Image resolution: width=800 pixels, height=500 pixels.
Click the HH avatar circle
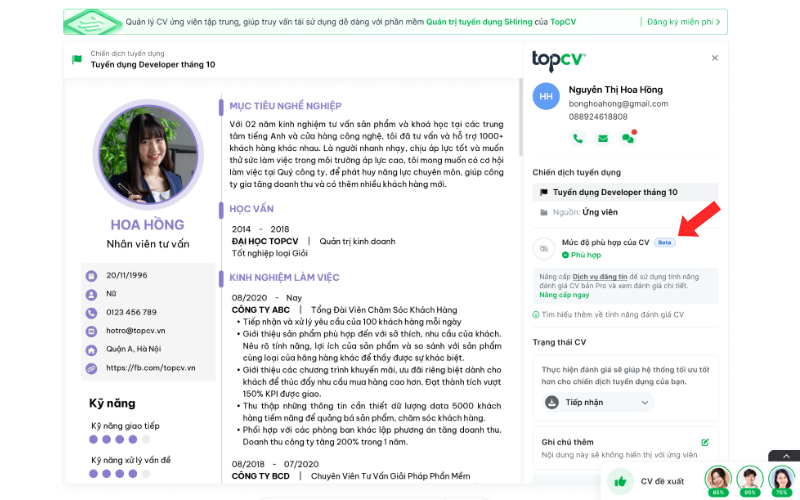(546, 96)
